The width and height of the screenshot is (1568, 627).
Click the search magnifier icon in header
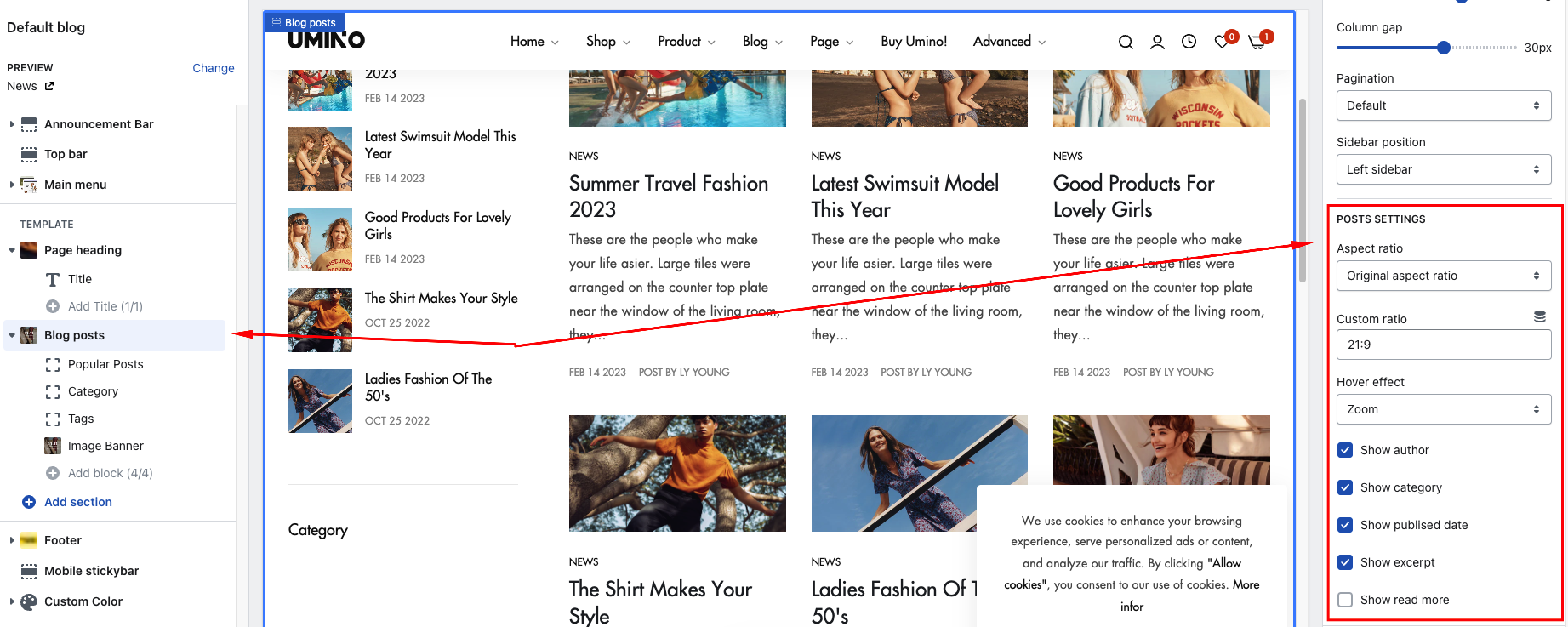click(1126, 42)
